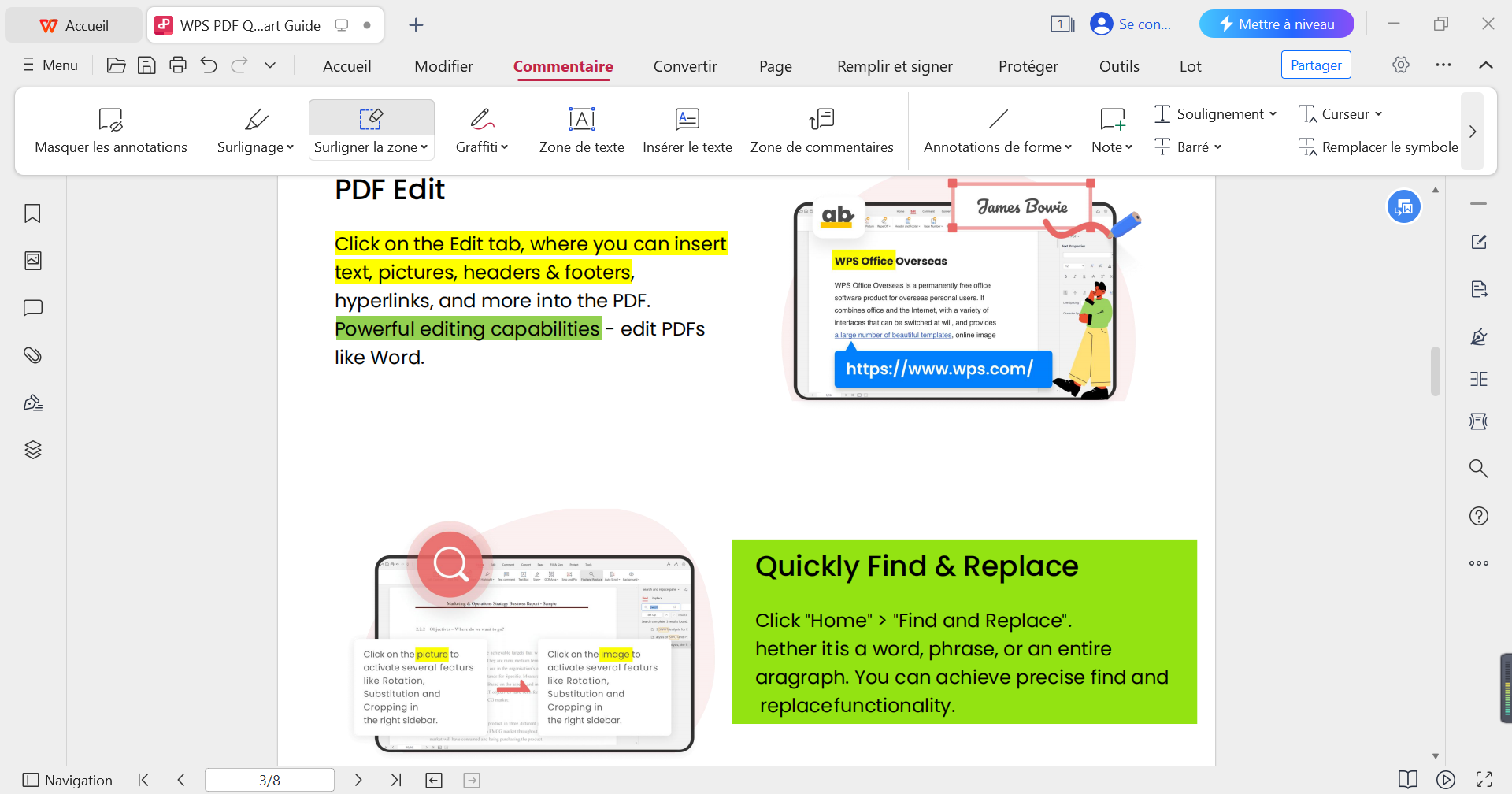Open the Surligner la zone dropdown arrow
1512x794 pixels.
[x=424, y=147]
